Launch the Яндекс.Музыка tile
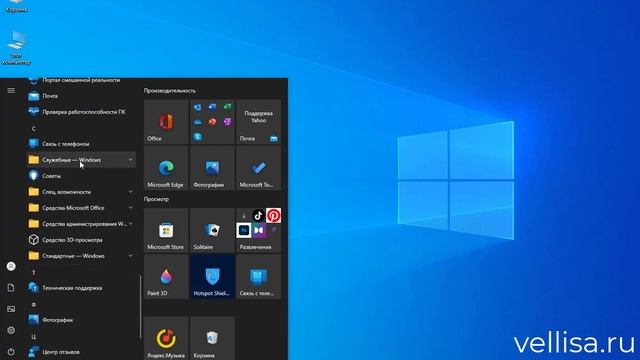Screen dimensions: 640x360 pos(166,338)
